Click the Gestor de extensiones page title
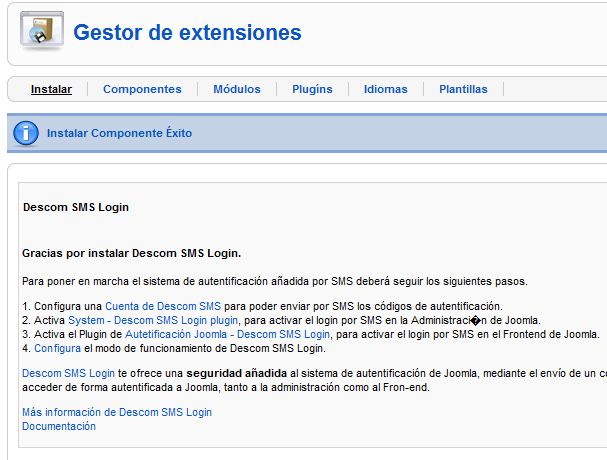The image size is (607, 460). point(187,32)
